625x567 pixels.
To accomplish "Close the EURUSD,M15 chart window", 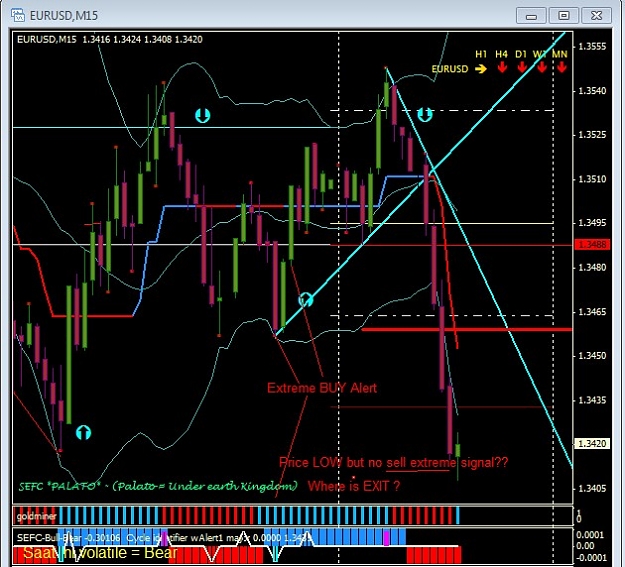I will [x=596, y=16].
